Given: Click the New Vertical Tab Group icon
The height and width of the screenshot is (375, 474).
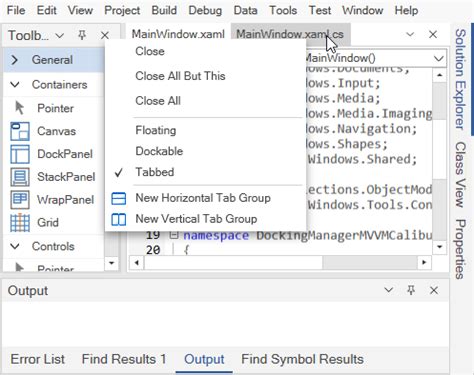Looking at the screenshot, I should 118,219.
